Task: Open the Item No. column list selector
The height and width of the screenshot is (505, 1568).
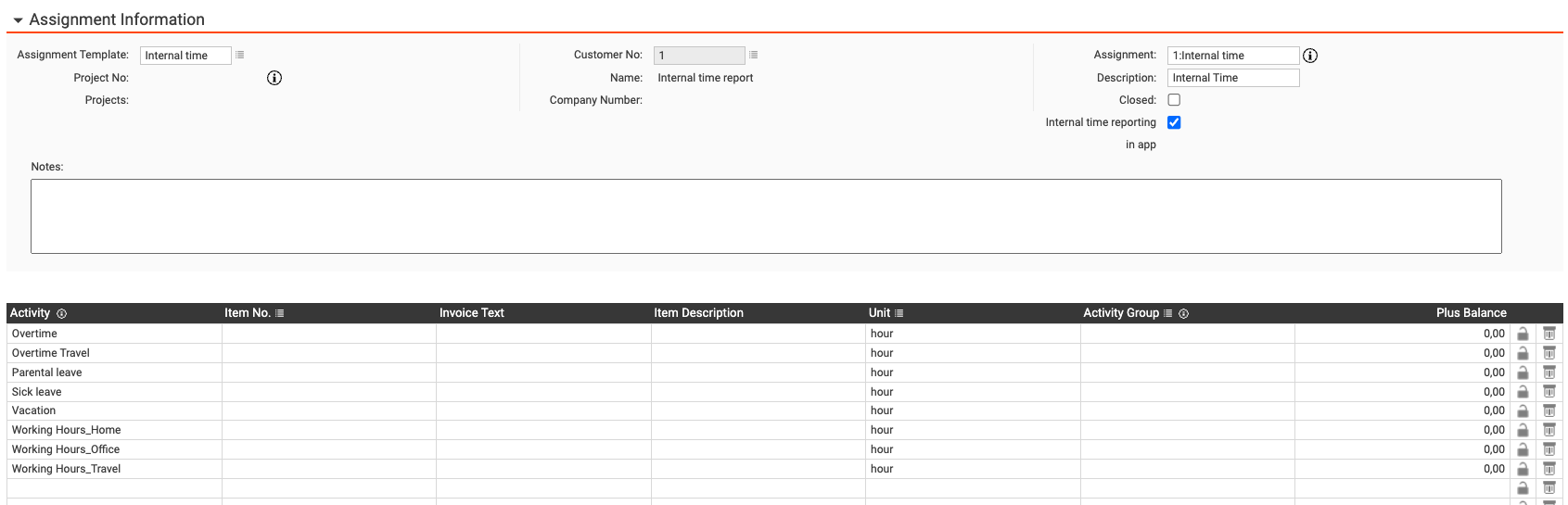Action: click(x=280, y=313)
